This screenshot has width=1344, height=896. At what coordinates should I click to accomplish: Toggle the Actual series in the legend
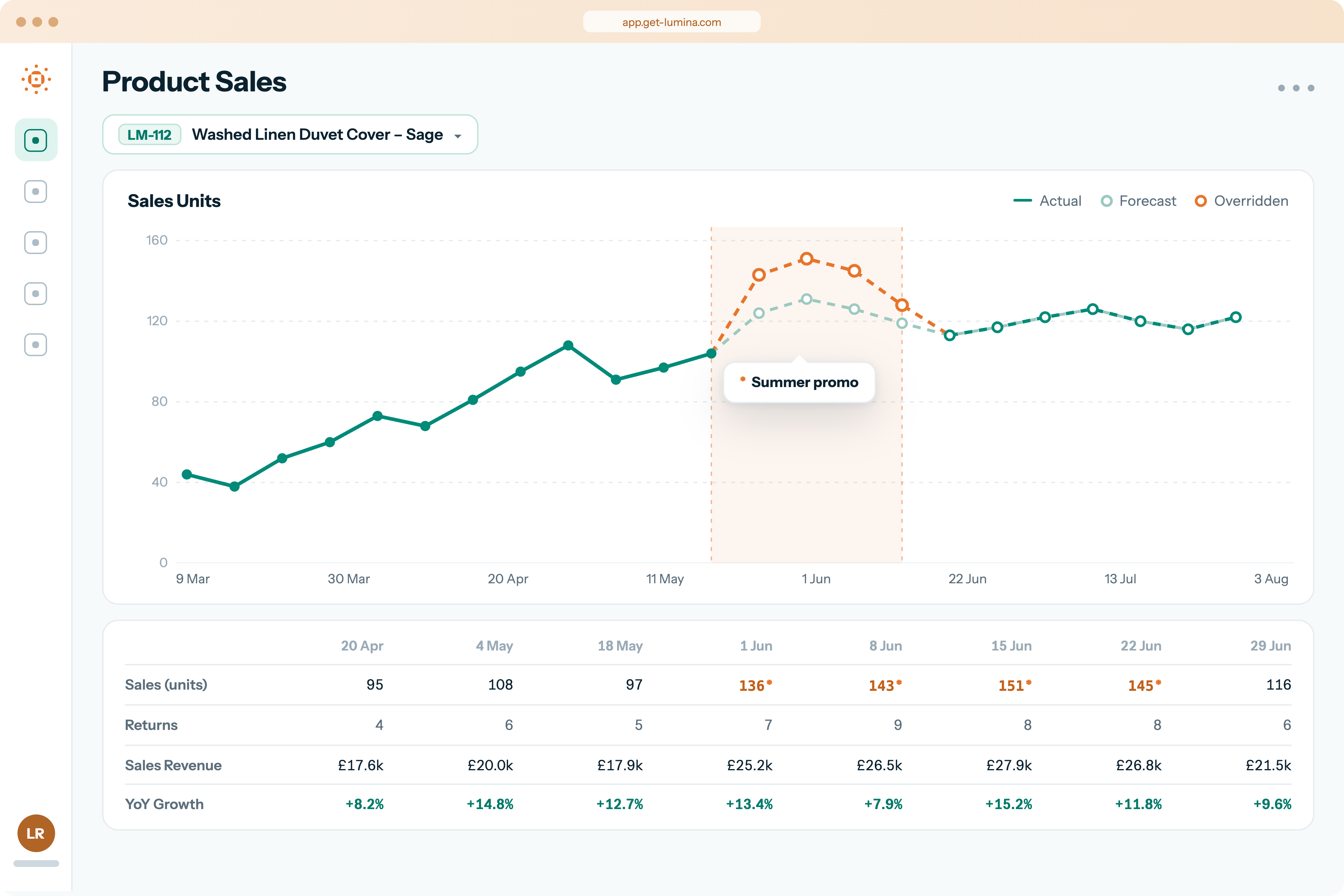(1047, 201)
